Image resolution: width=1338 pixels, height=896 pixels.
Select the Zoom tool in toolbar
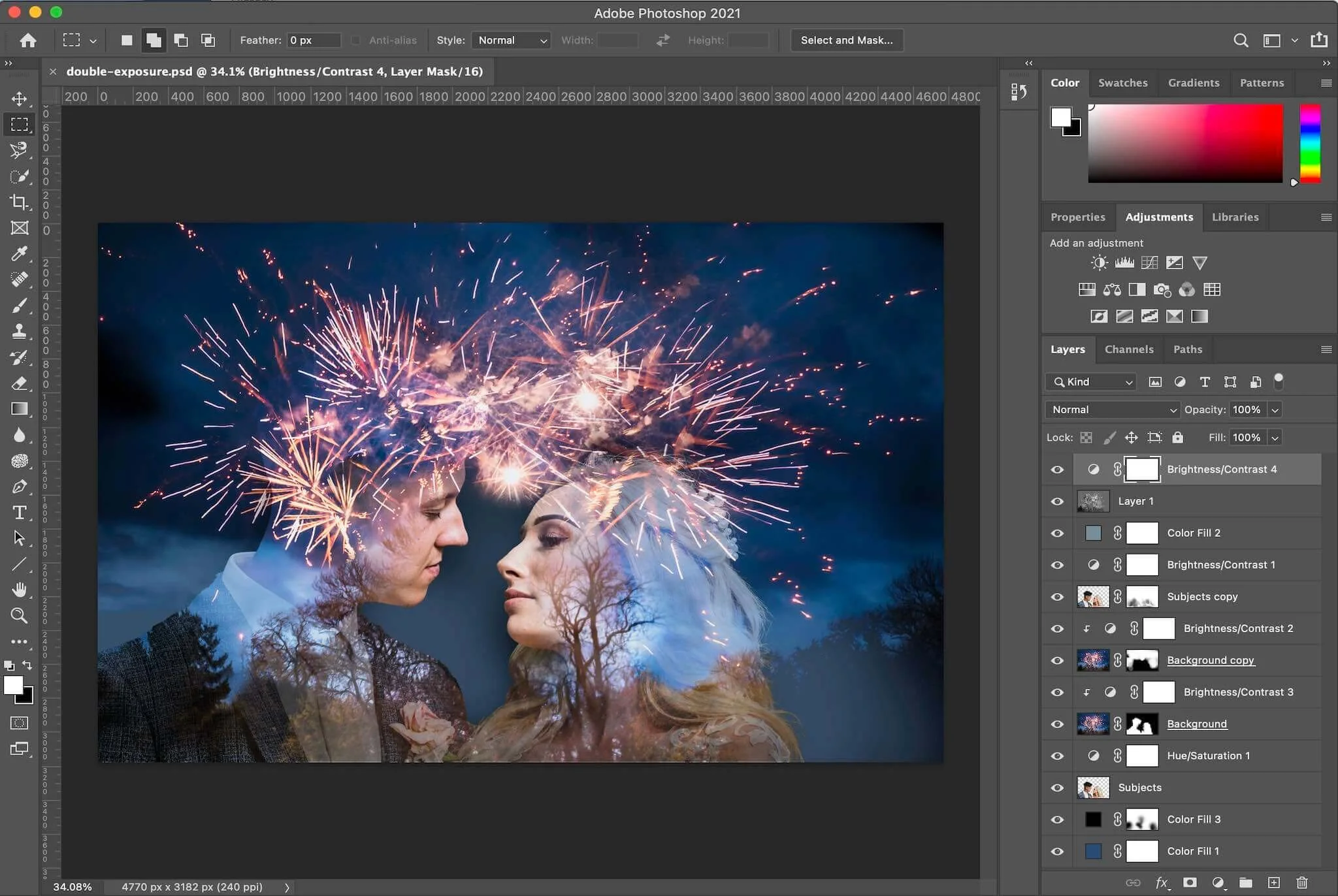pyautogui.click(x=19, y=616)
